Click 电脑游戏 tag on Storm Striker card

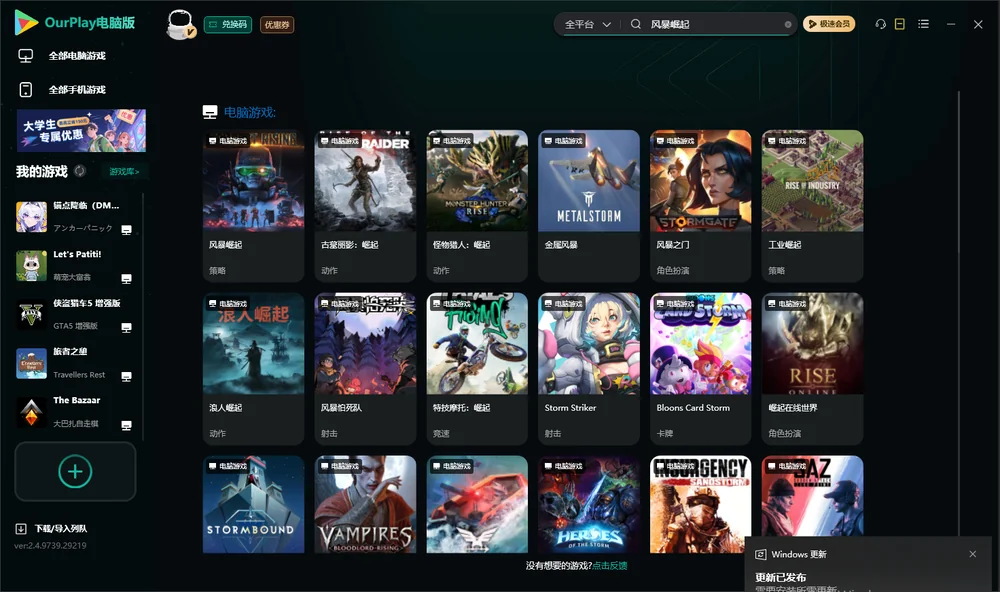coord(563,304)
